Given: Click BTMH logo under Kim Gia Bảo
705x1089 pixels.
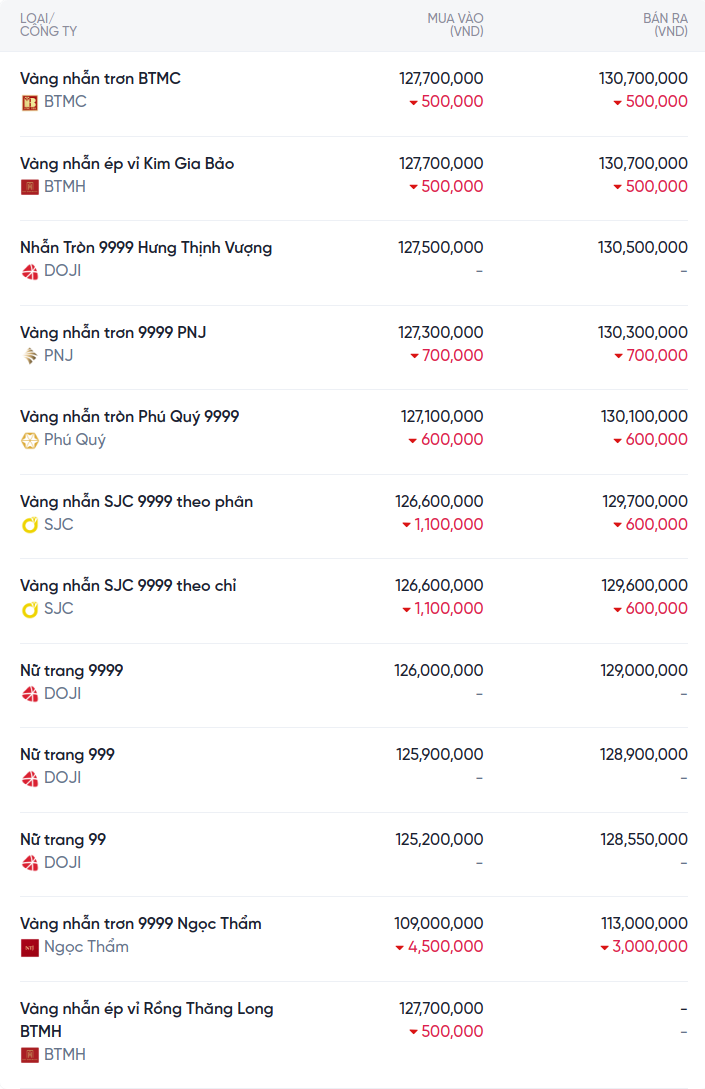Looking at the screenshot, I should point(29,187).
